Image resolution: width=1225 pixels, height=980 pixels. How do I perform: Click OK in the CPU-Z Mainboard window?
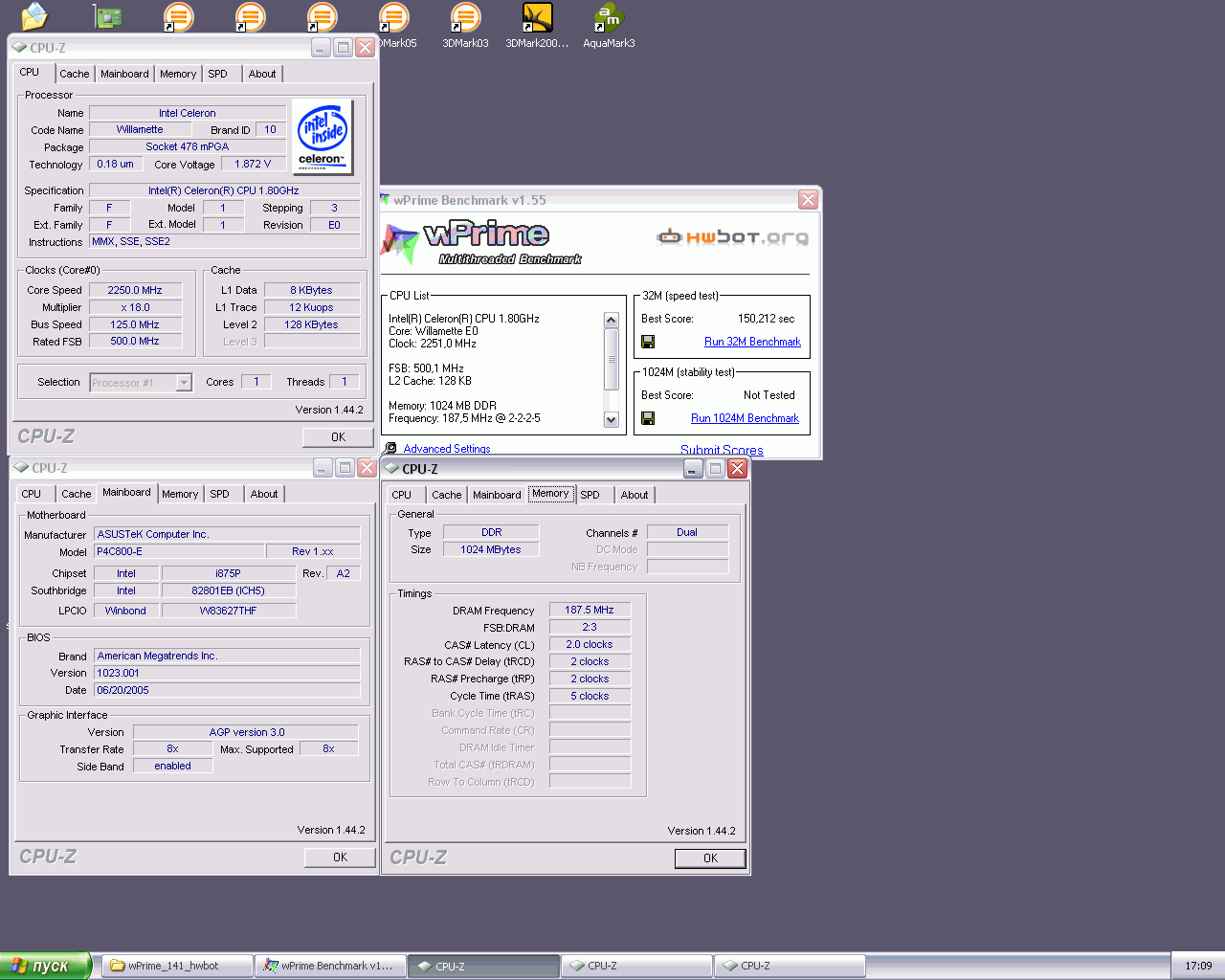click(x=340, y=857)
